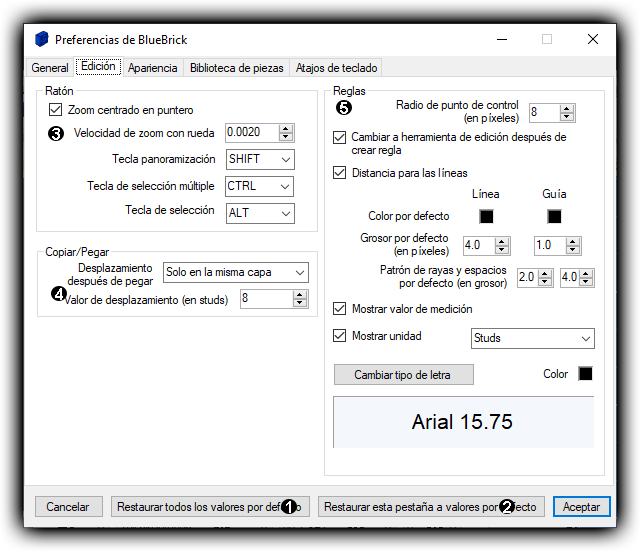Viewport: 640px width, 551px height.
Task: Expand the Tecla de selección ALT dropdown
Action: coord(260,213)
